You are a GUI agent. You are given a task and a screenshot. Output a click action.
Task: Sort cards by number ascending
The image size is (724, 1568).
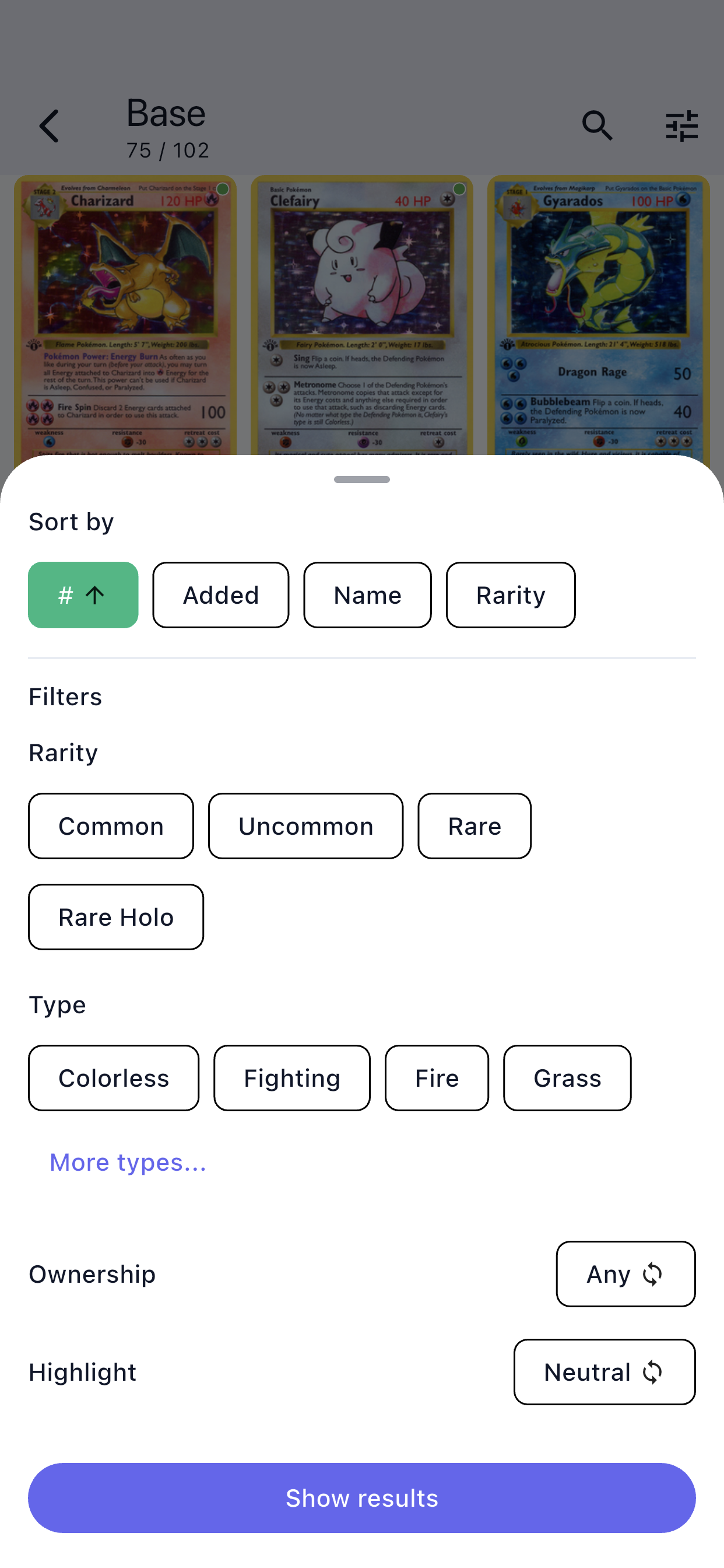(83, 594)
